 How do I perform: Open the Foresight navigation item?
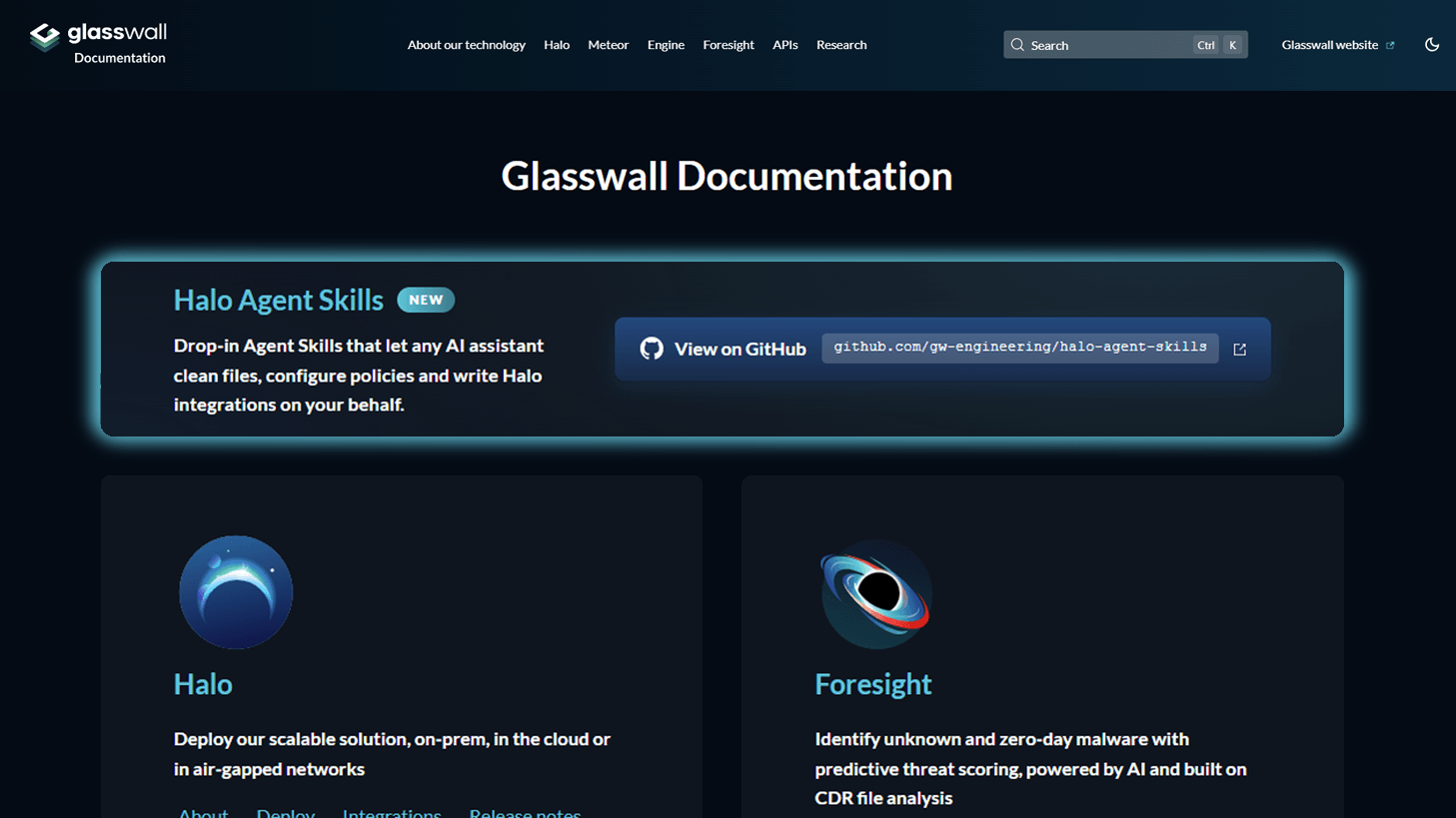point(728,45)
